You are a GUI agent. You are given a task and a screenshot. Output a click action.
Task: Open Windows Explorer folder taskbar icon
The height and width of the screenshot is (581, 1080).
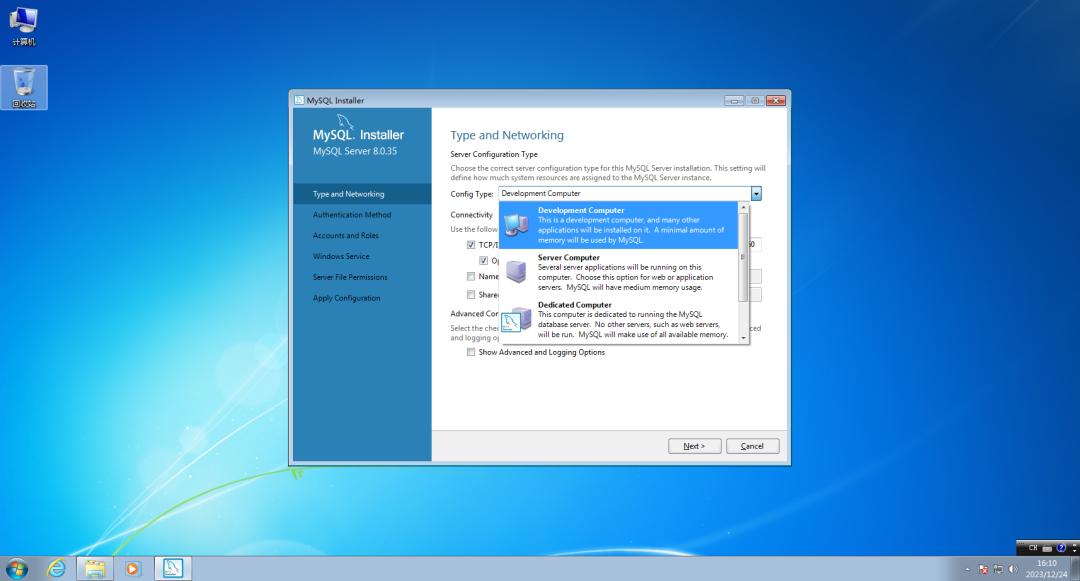coord(95,569)
